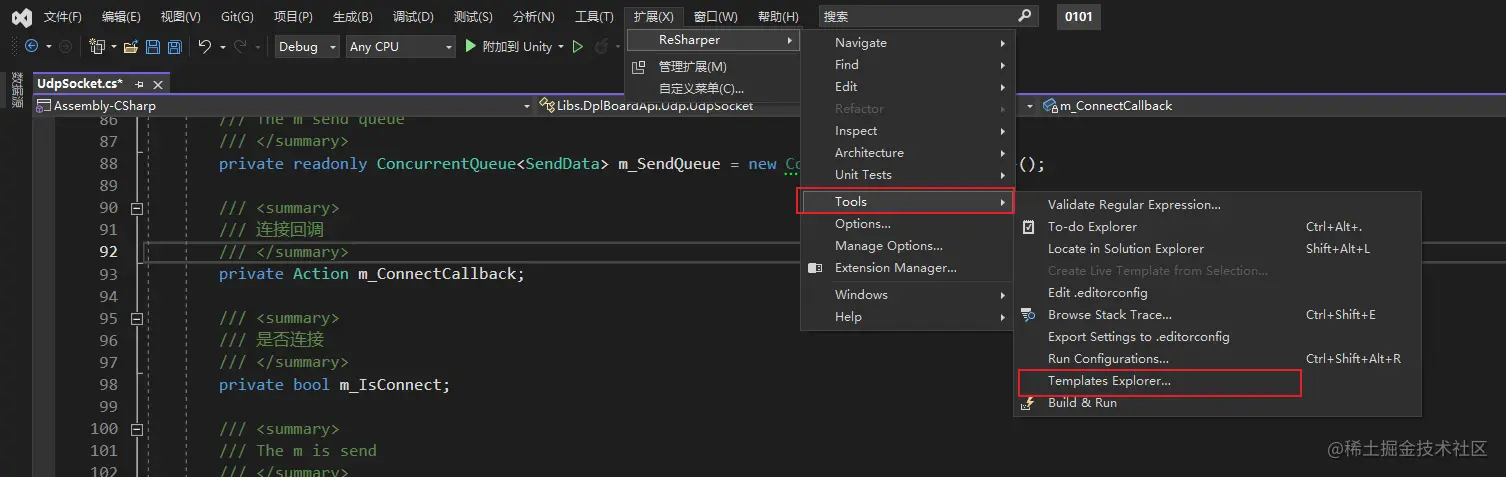
Task: Expand ReSharper Unit Tests submenu
Action: tap(908, 175)
